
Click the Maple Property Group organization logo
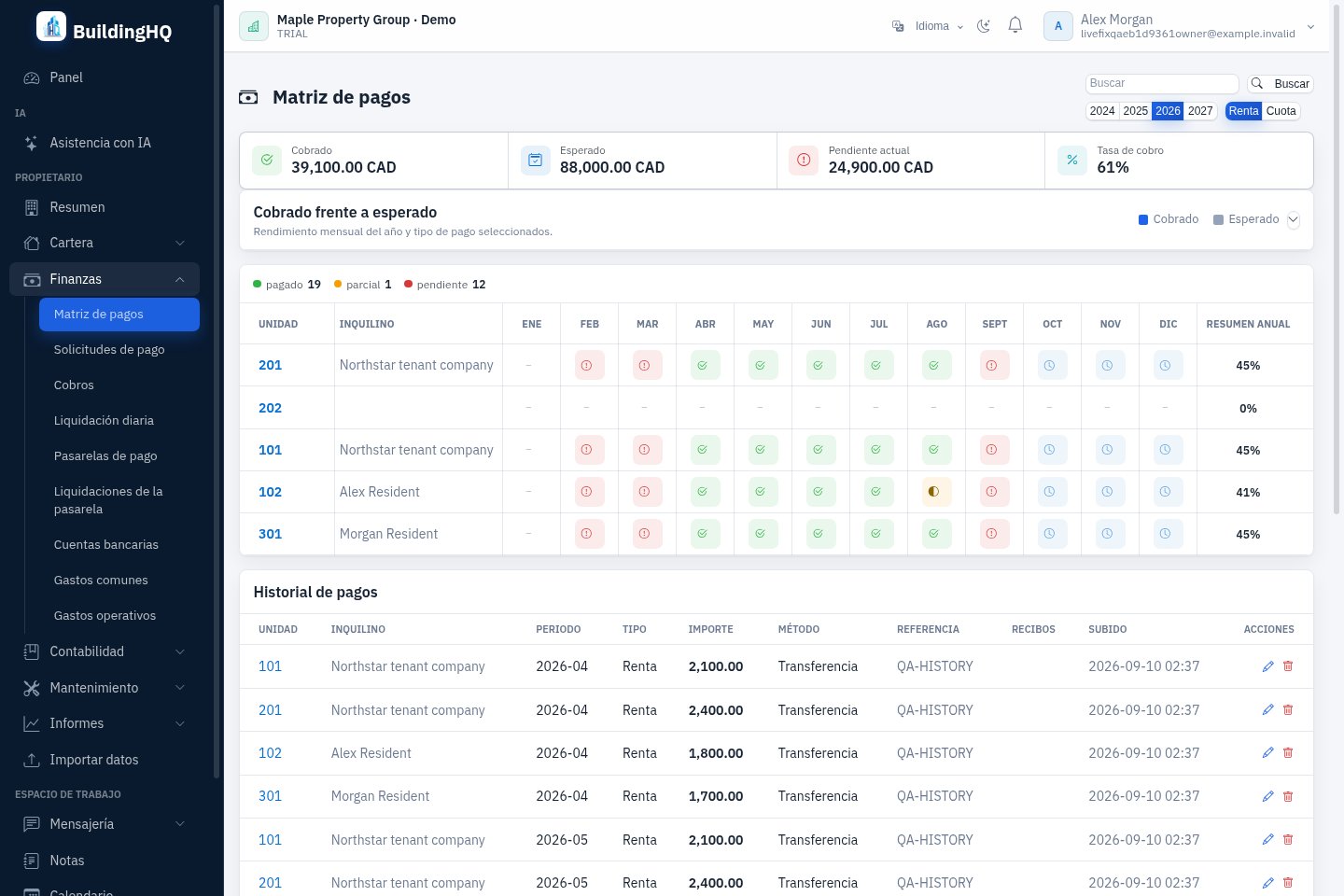click(x=254, y=26)
